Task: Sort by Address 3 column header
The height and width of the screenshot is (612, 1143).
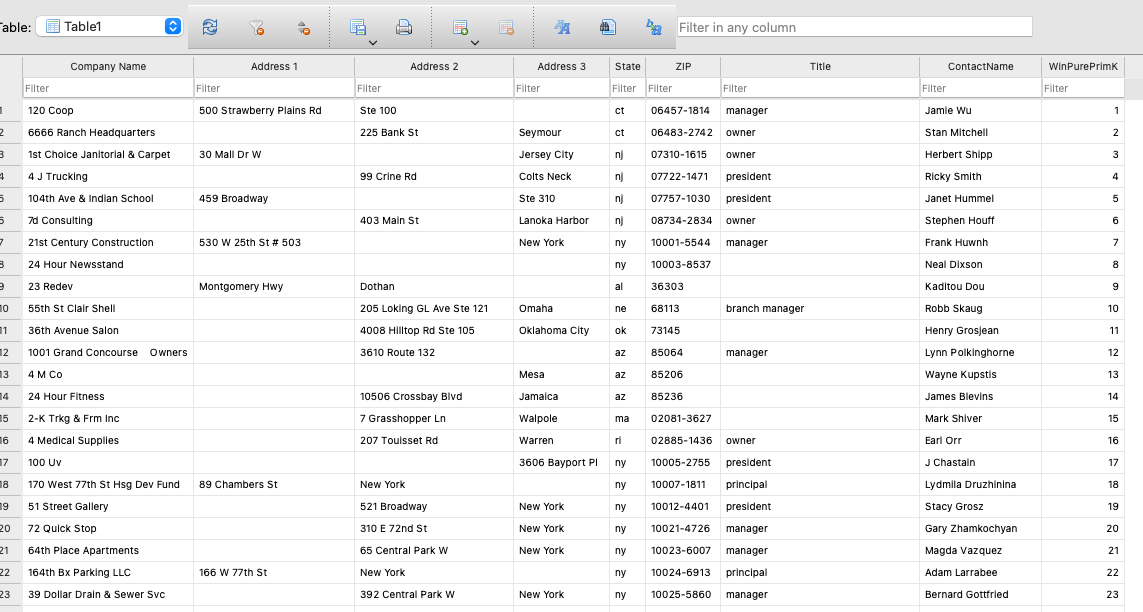Action: pyautogui.click(x=561, y=66)
